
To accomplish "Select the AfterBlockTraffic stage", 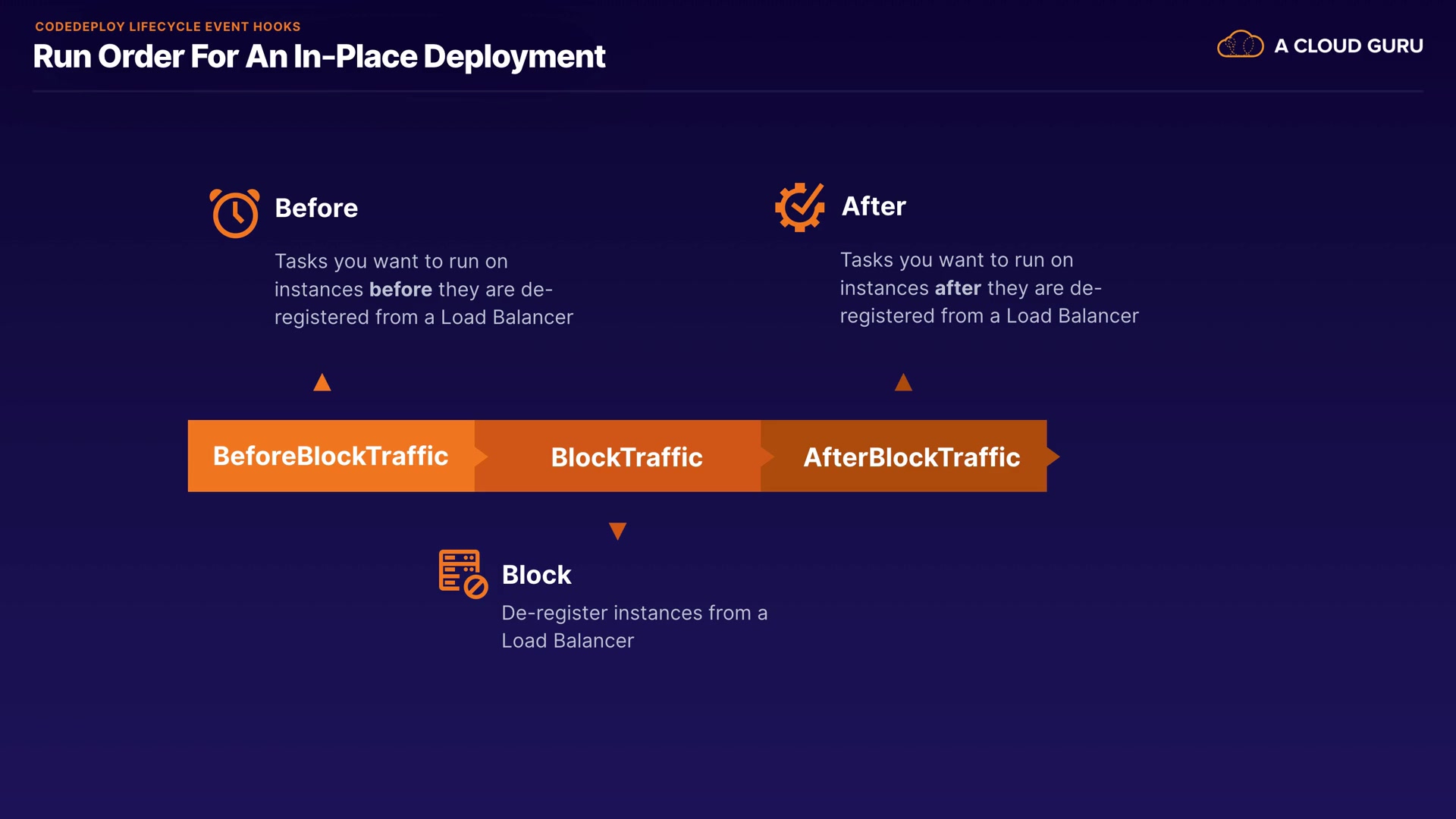I will pyautogui.click(x=911, y=457).
